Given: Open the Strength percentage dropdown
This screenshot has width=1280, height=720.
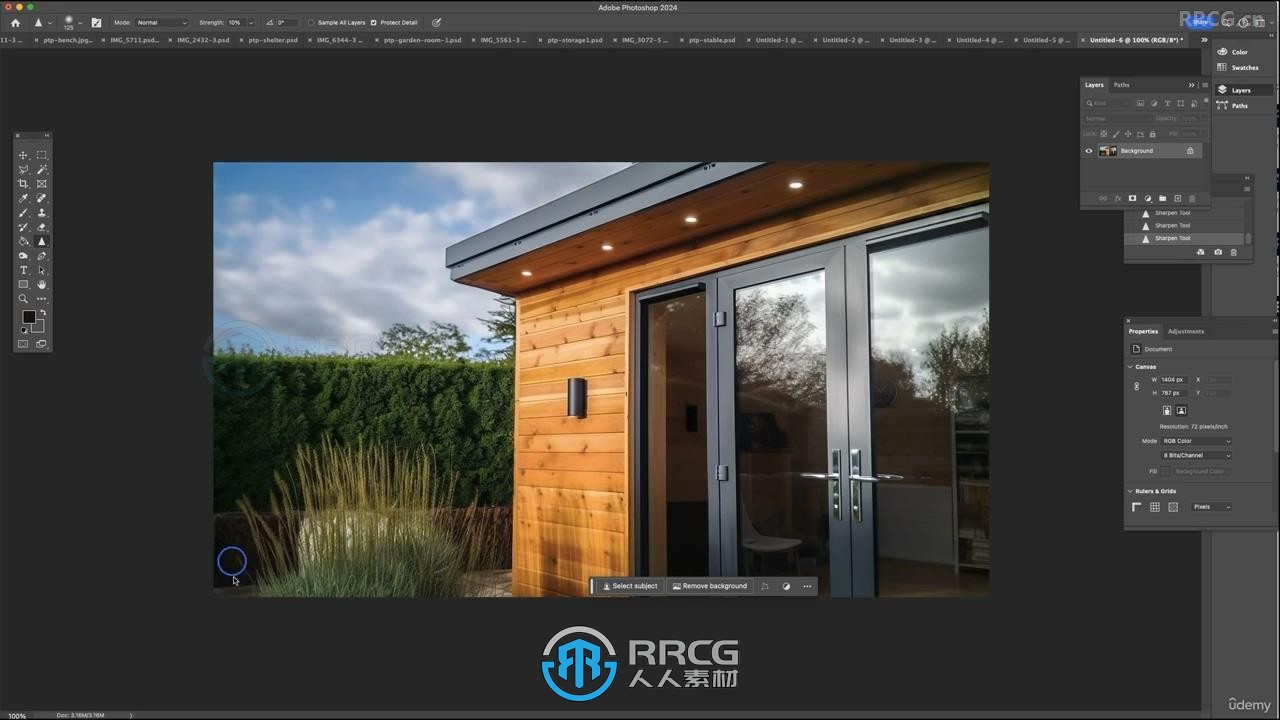Looking at the screenshot, I should click(250, 22).
